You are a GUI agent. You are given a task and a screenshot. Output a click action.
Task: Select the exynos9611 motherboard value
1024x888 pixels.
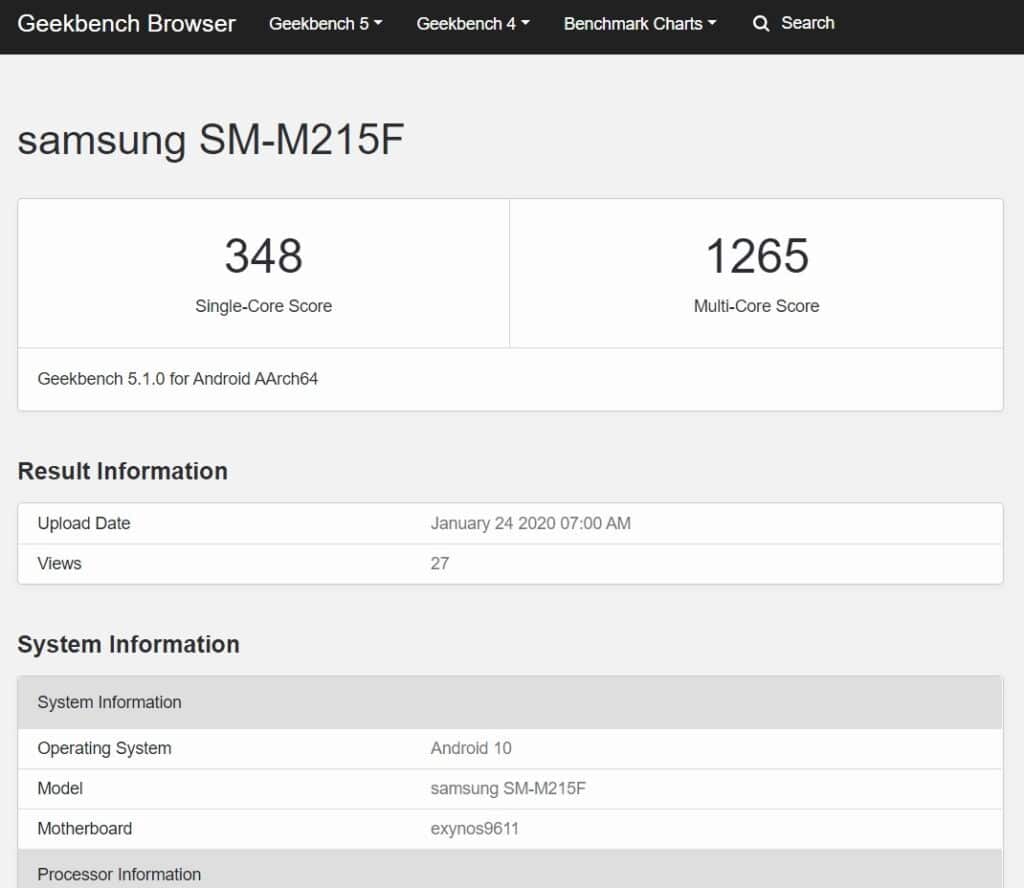point(475,829)
